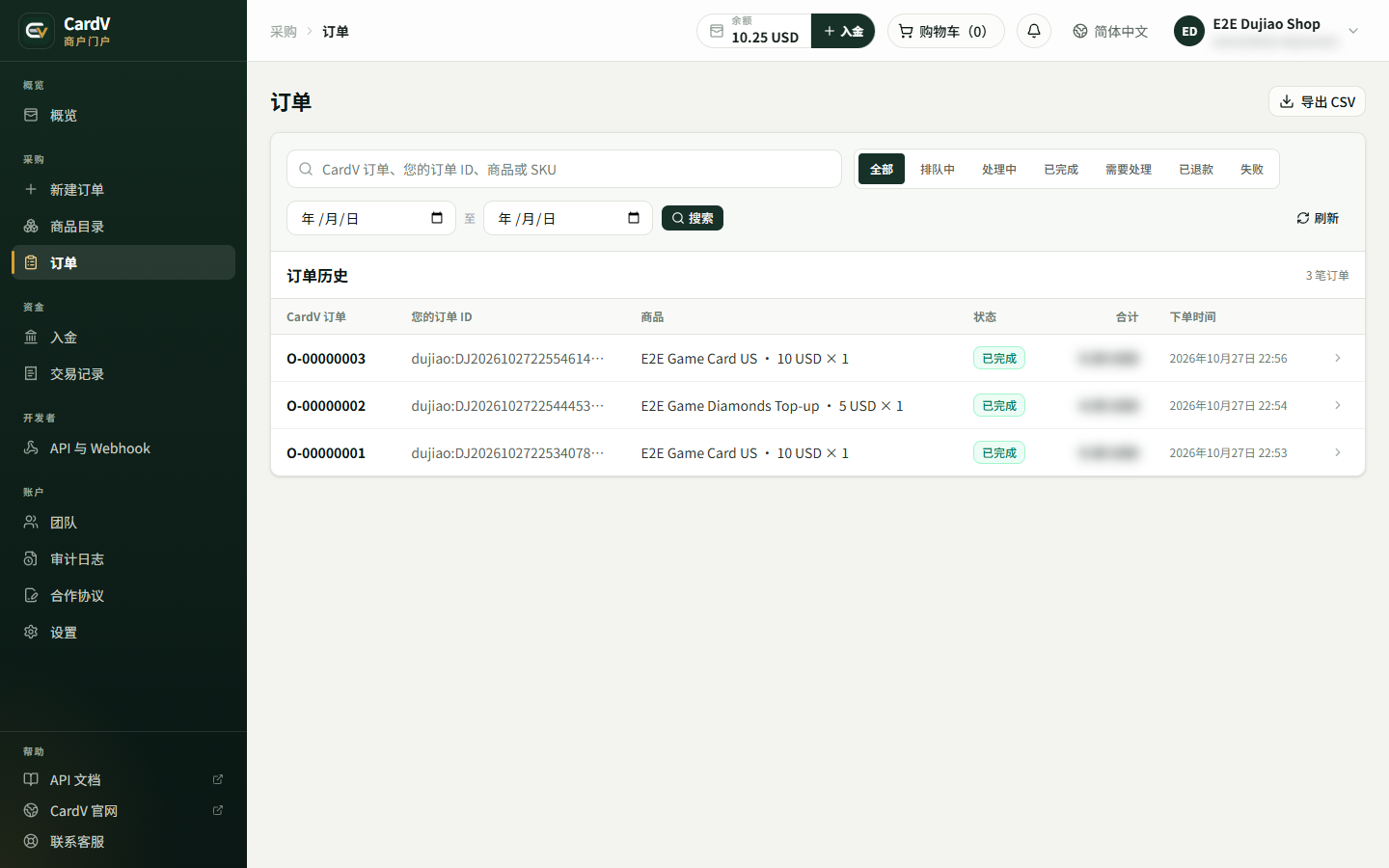Select the 需要处理 filter tab
The image size is (1389, 868).
coord(1129,169)
